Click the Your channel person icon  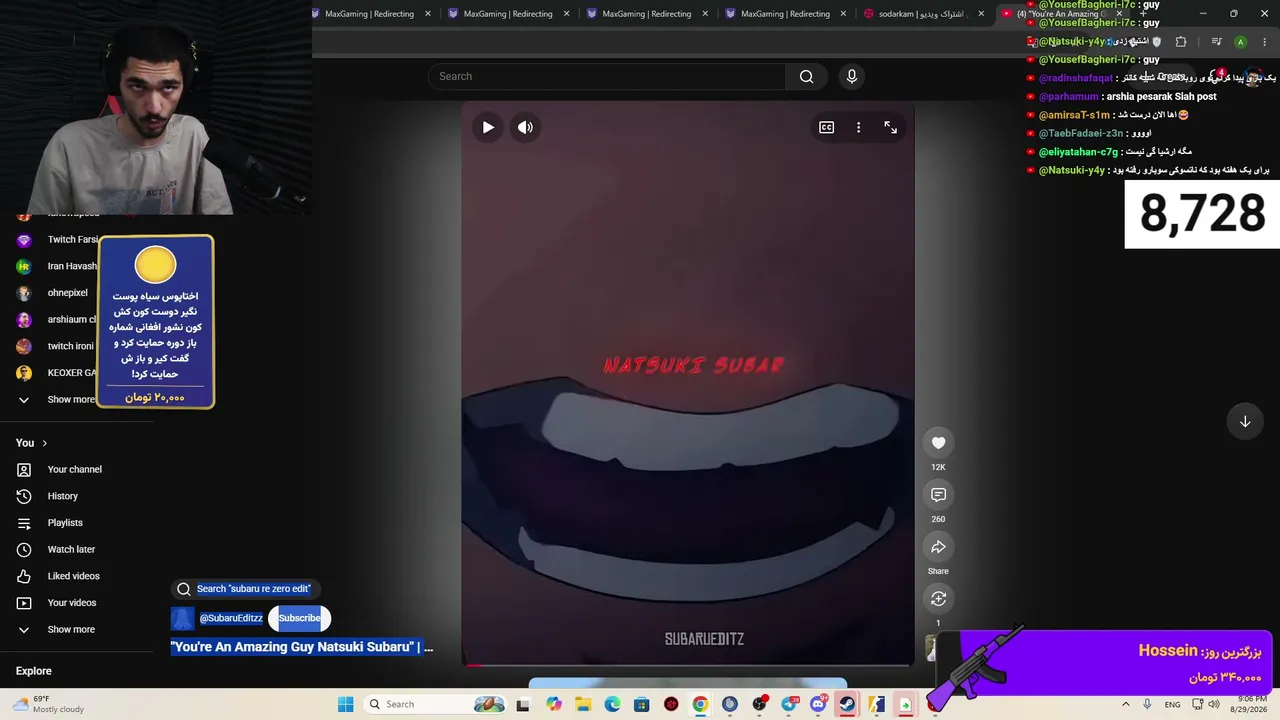[x=24, y=470]
